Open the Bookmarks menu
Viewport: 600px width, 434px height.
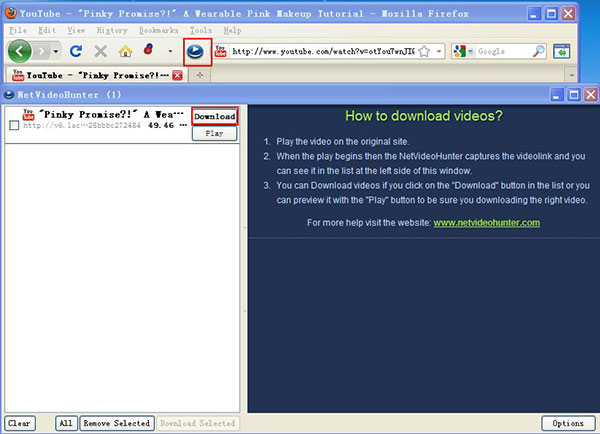tap(158, 30)
